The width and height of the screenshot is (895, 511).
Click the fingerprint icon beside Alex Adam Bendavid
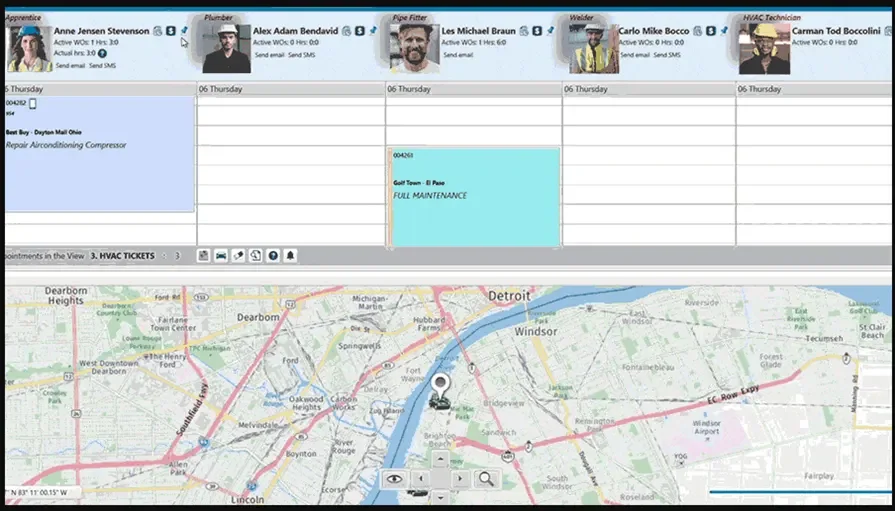[346, 31]
